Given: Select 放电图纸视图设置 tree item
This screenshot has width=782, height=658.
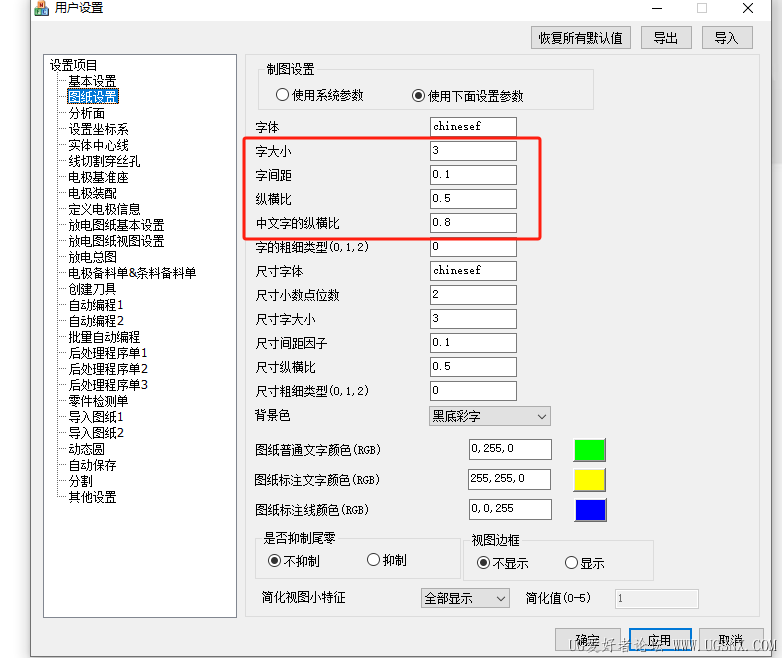Looking at the screenshot, I should [116, 241].
